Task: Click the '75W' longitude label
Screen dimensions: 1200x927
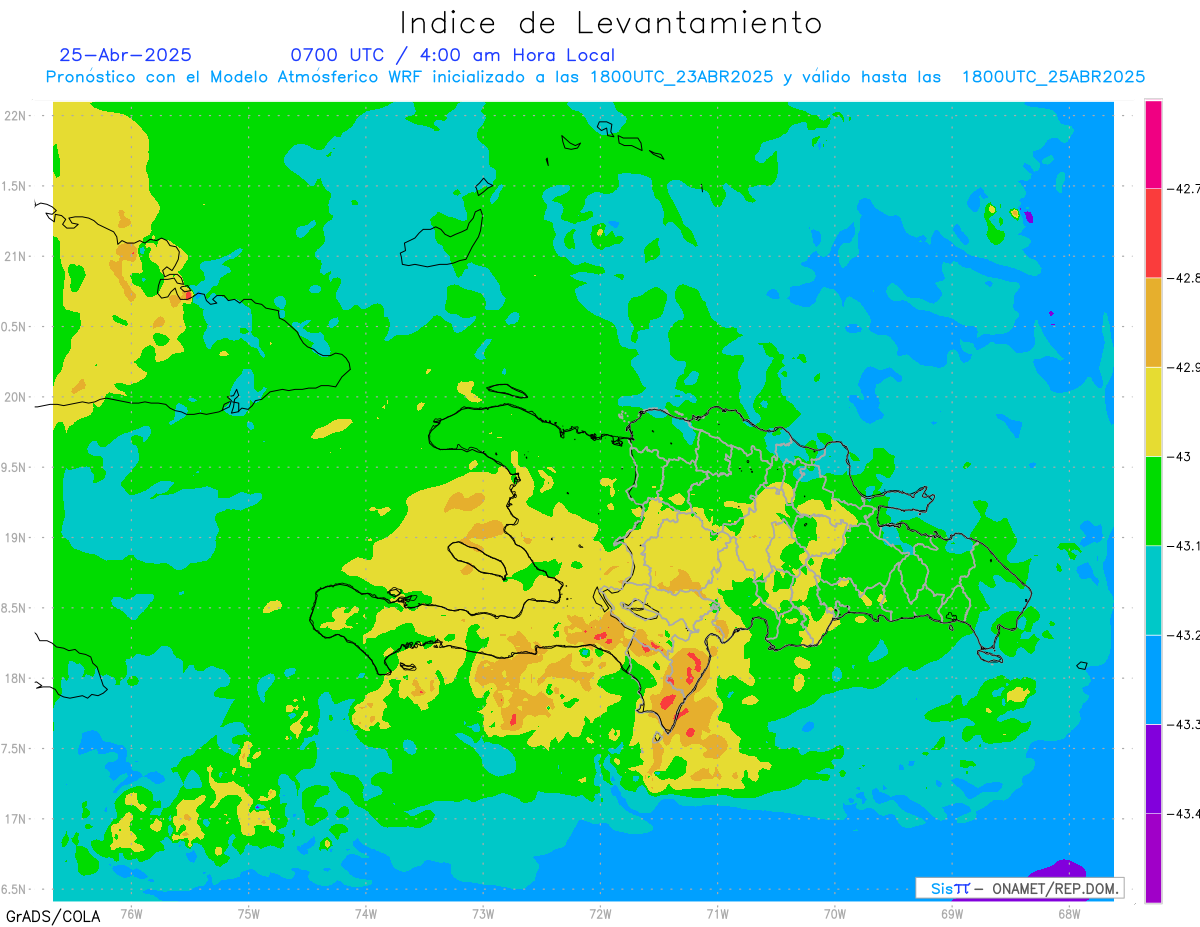Action: point(249,913)
